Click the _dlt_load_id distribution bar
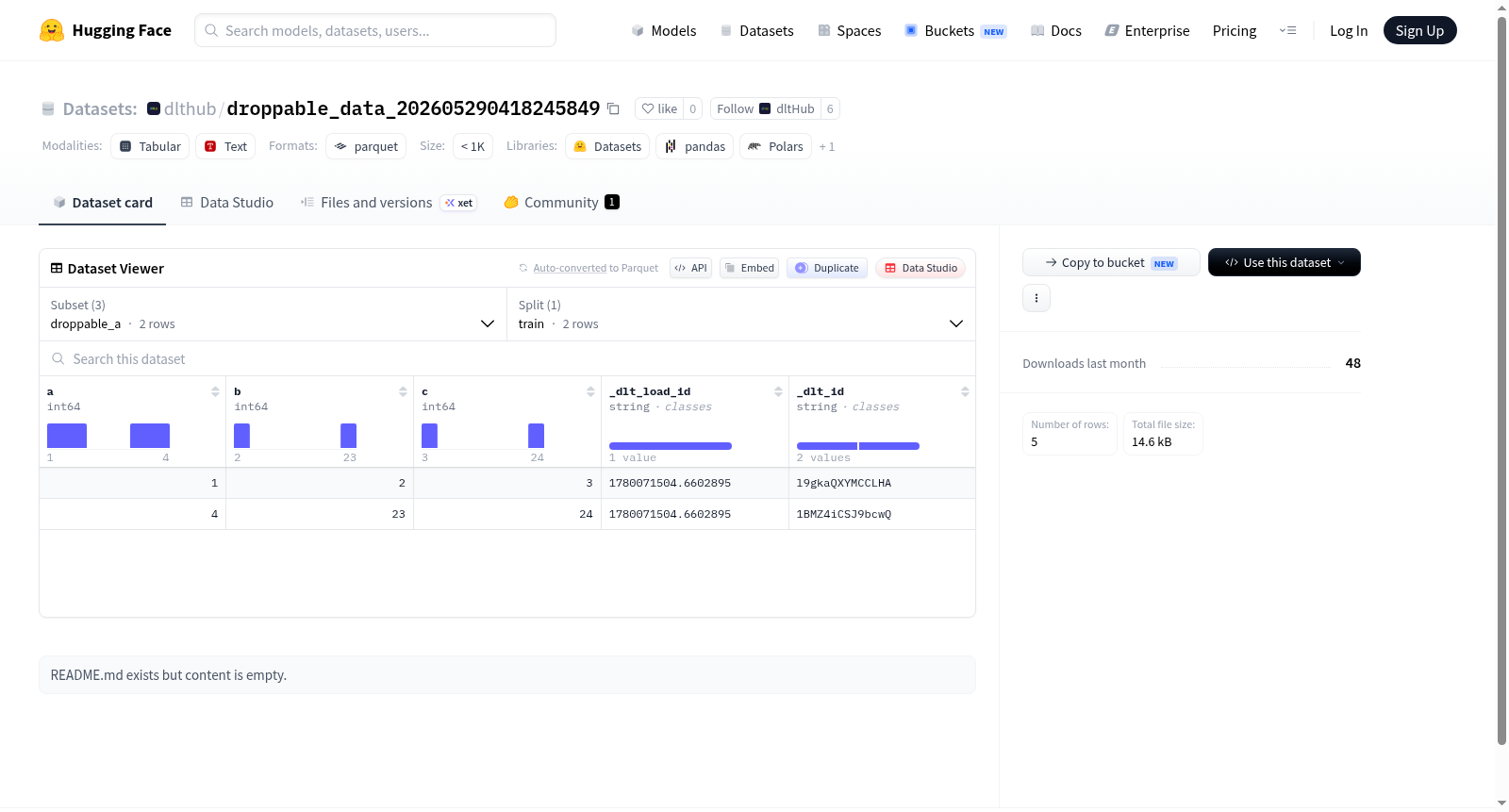 (671, 446)
